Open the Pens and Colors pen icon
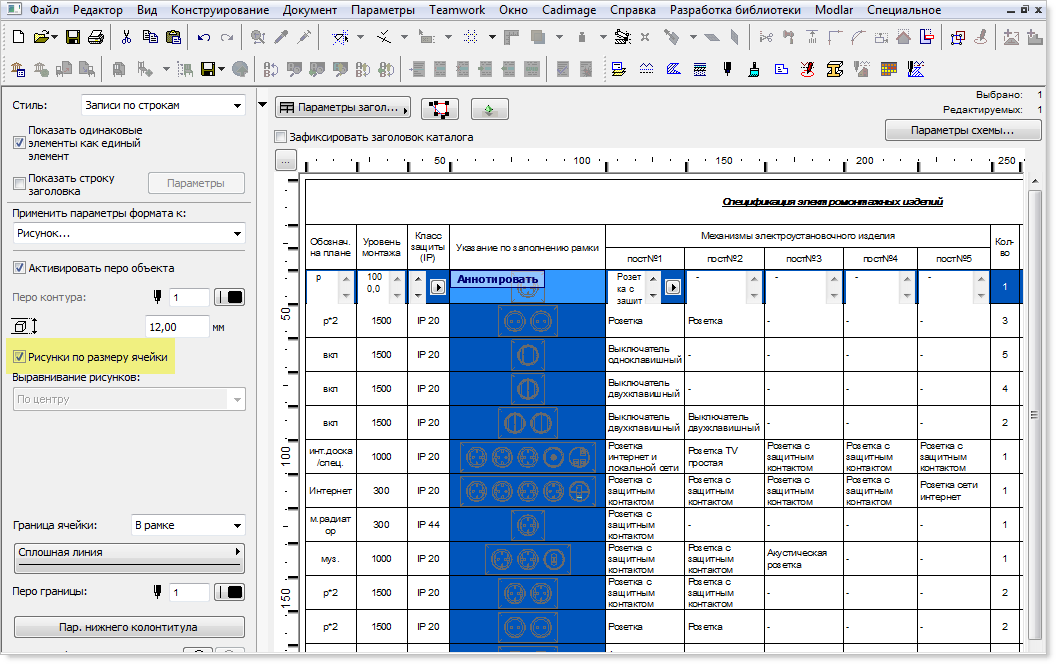 click(x=727, y=69)
